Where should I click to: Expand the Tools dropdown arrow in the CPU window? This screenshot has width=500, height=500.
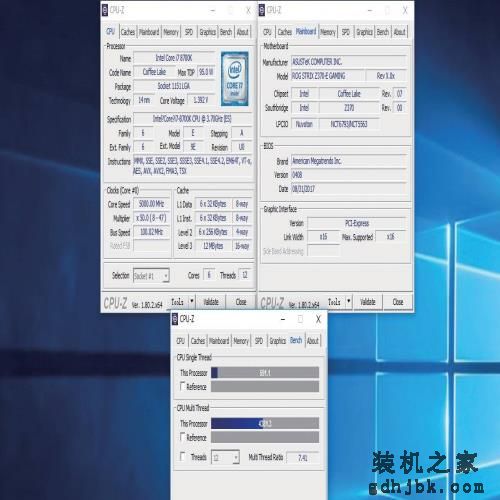coord(192,301)
